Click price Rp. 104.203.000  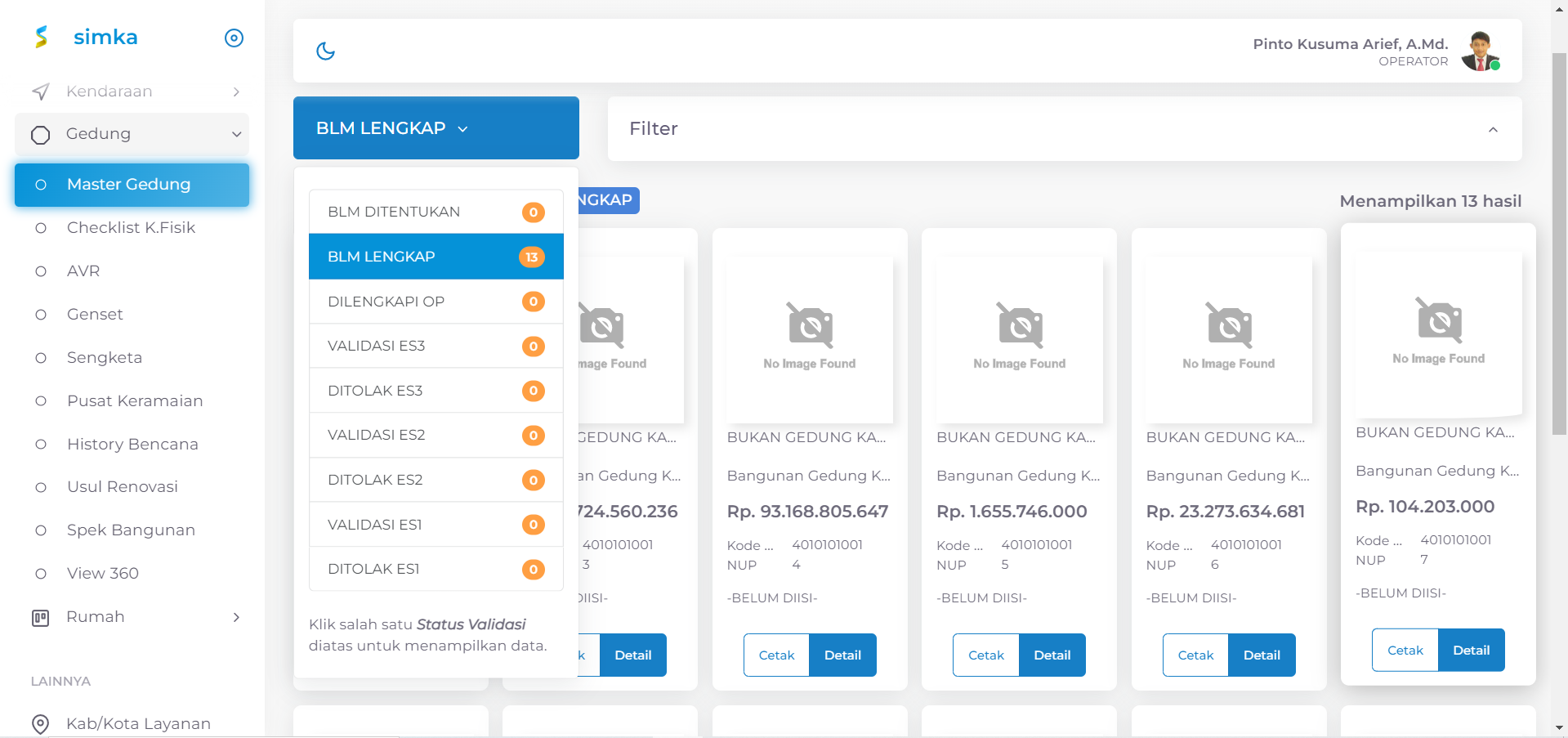1425,507
